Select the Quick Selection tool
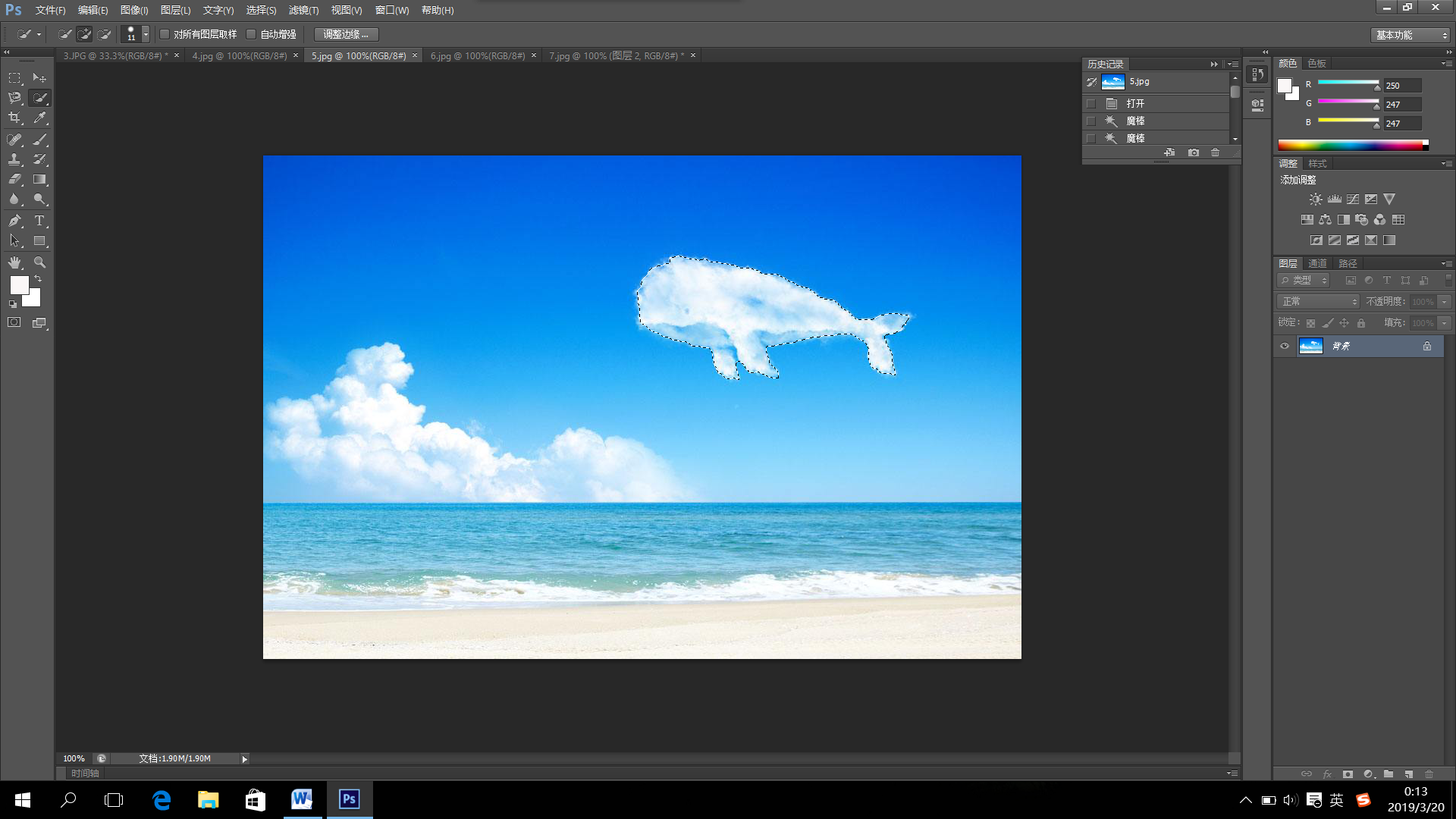 39,98
